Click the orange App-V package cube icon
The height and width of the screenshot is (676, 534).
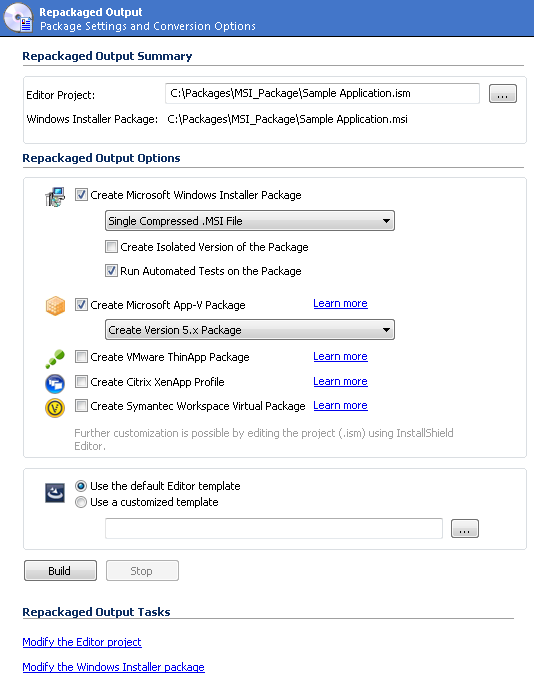click(x=55, y=306)
